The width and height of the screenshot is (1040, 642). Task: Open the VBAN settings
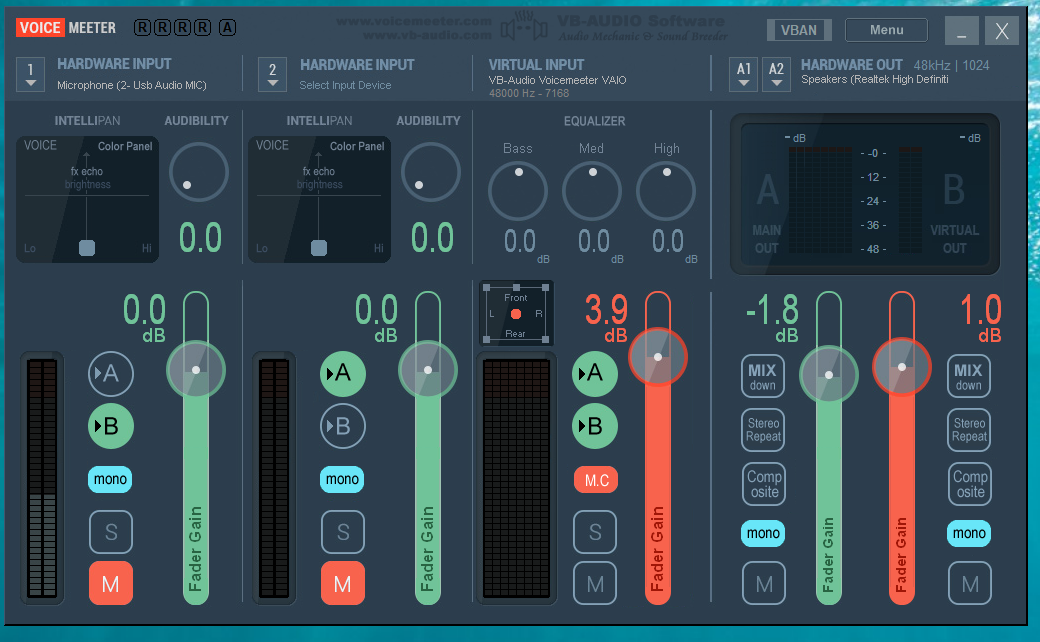coord(799,30)
